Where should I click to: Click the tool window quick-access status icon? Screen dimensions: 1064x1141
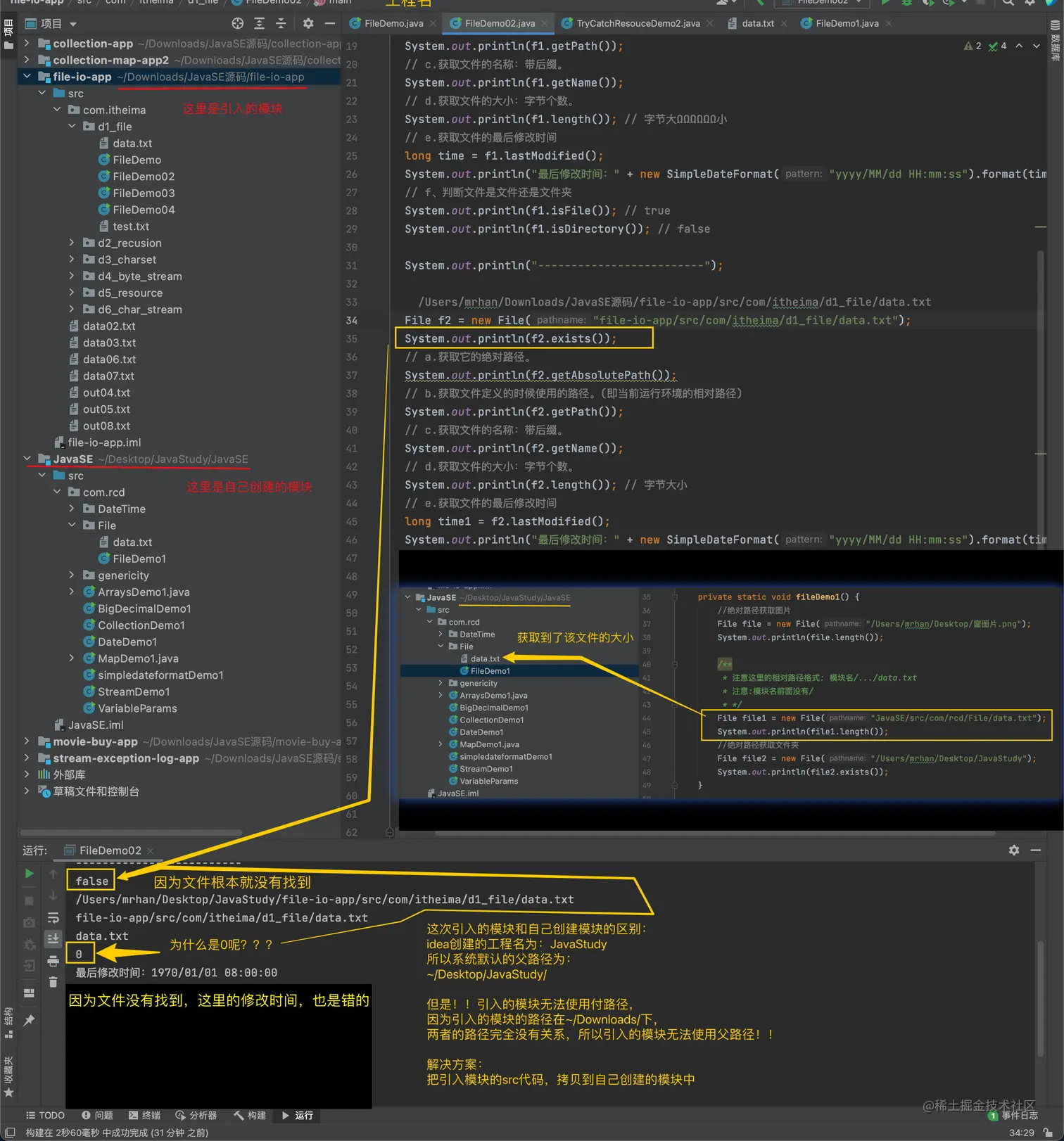tap(10, 1132)
